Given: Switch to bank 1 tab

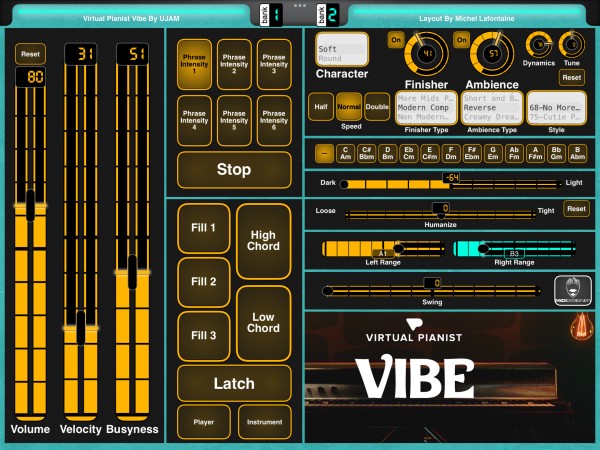Looking at the screenshot, I should (x=271, y=15).
